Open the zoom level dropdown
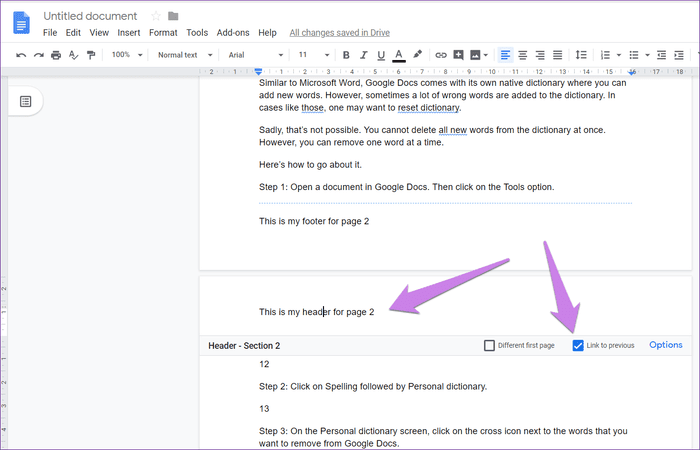 point(127,54)
